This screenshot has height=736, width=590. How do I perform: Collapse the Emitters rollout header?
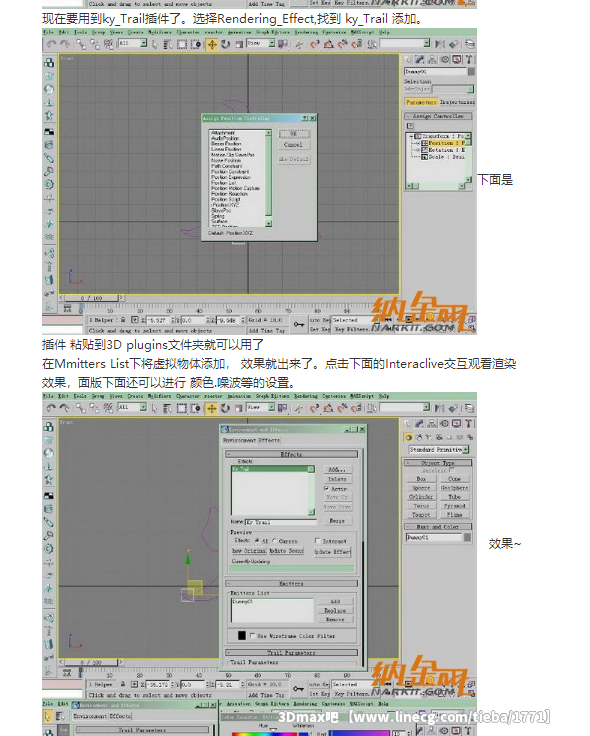[x=291, y=583]
